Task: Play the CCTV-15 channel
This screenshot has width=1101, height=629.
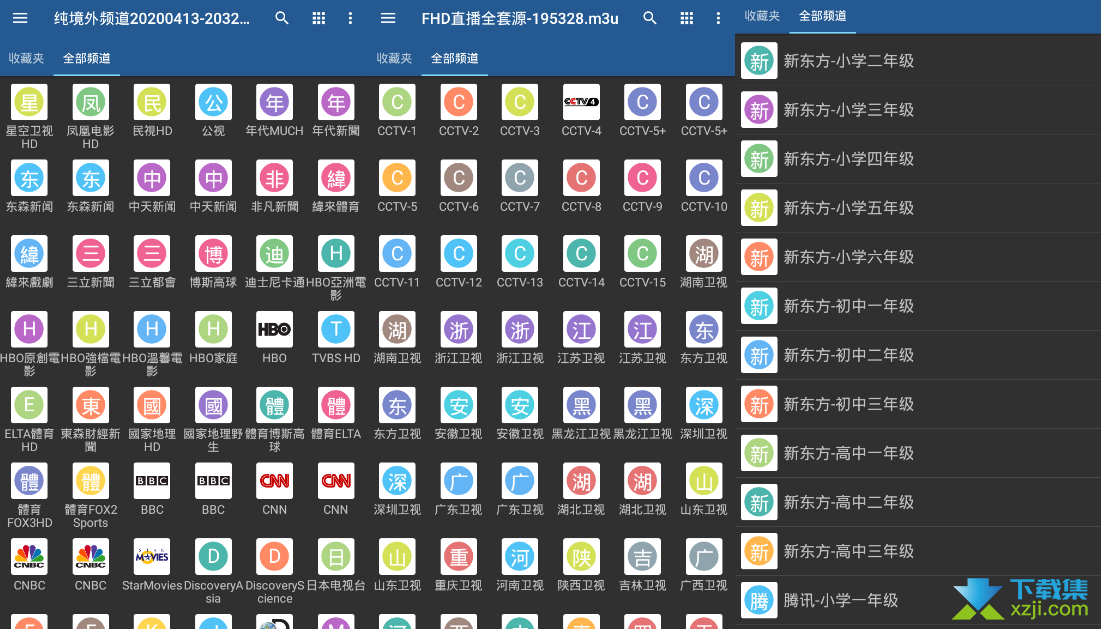Action: point(642,262)
